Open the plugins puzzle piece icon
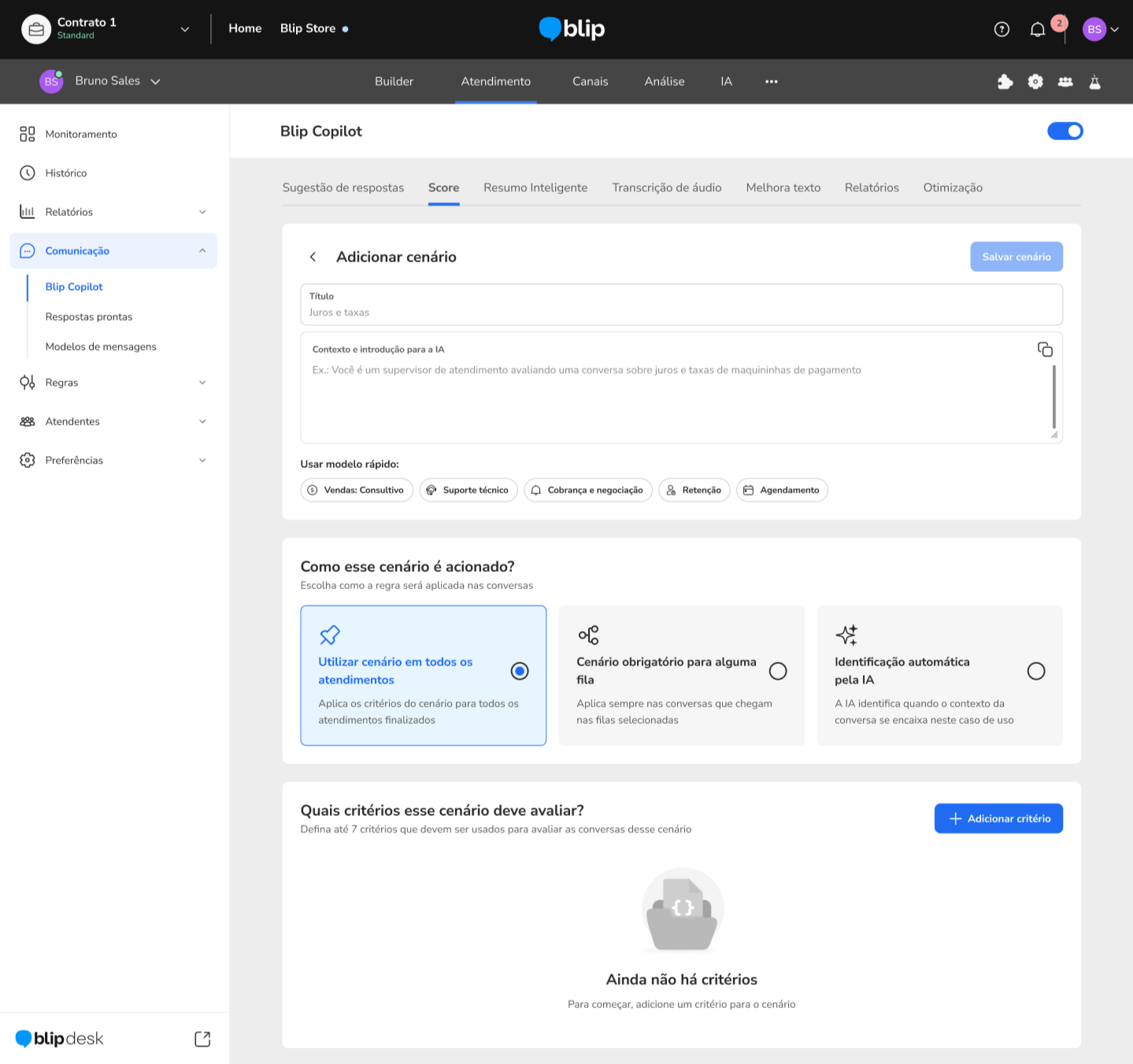 (1005, 81)
